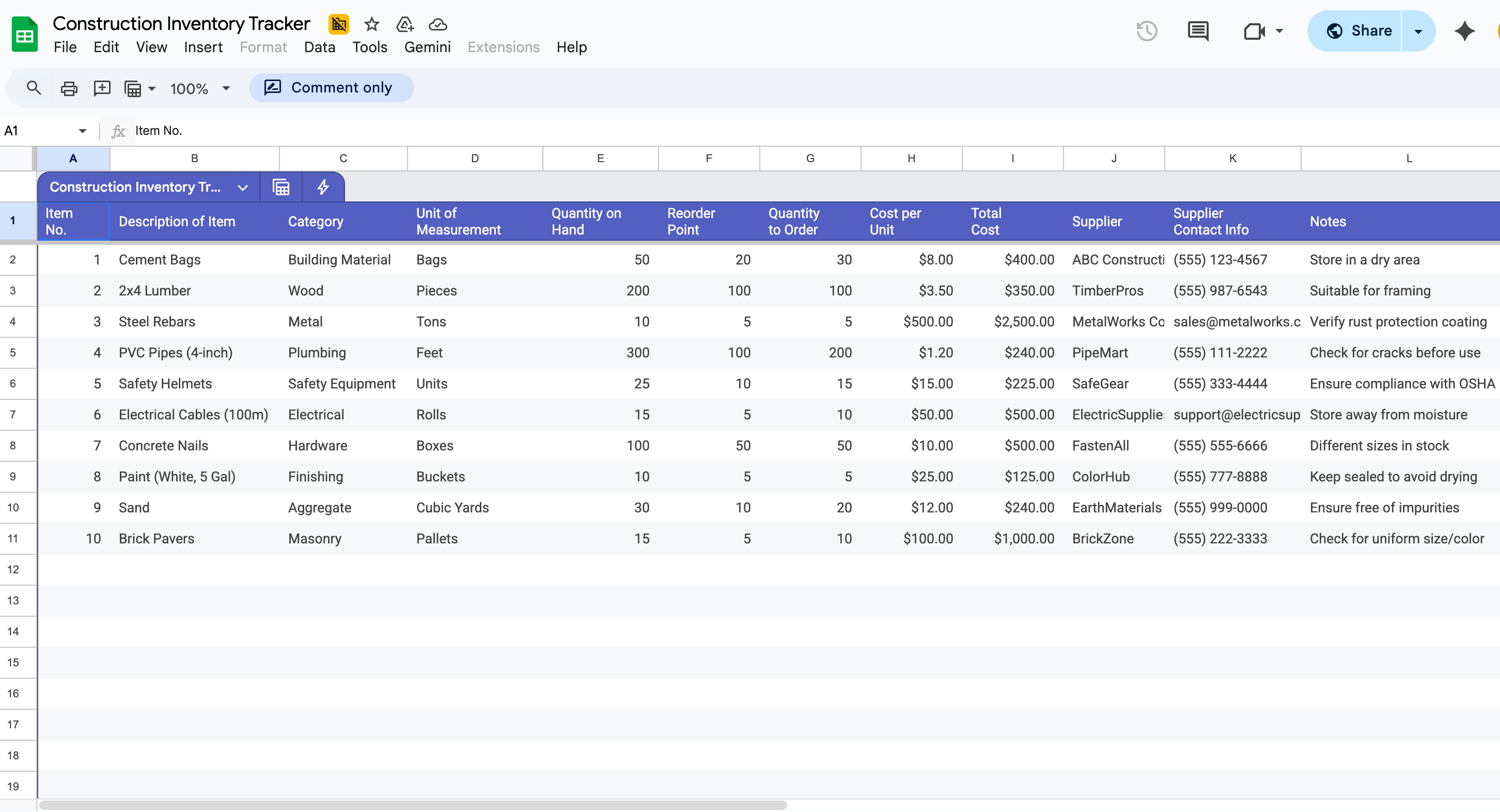The image size is (1500, 812).
Task: Open the Share options arrow
Action: point(1417,31)
